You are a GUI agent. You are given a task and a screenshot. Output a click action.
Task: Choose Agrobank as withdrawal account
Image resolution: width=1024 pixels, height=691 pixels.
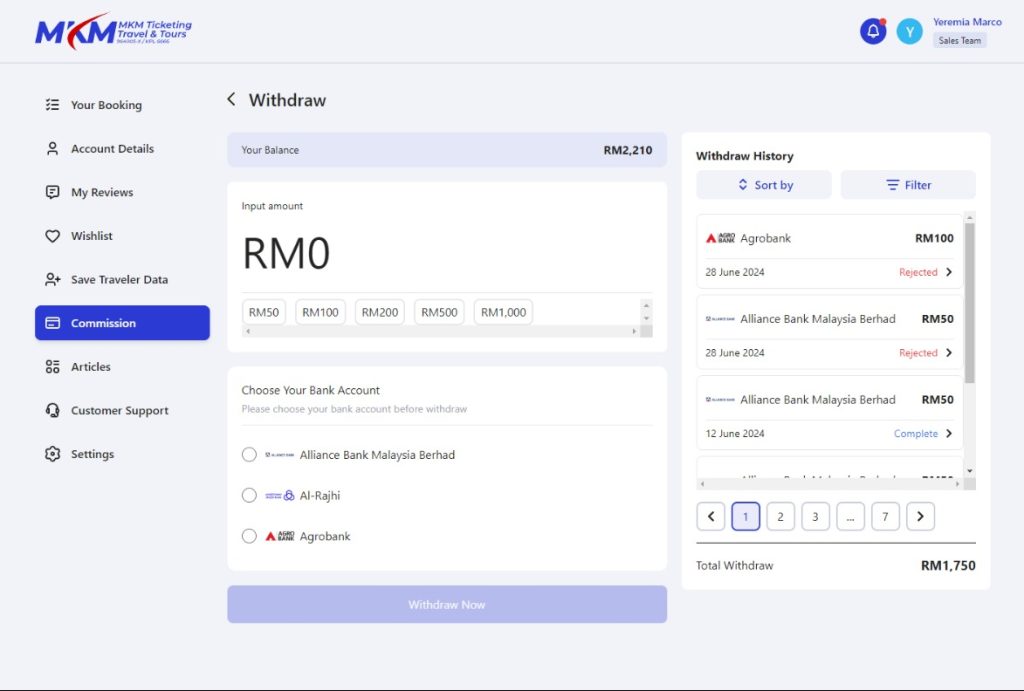point(250,536)
